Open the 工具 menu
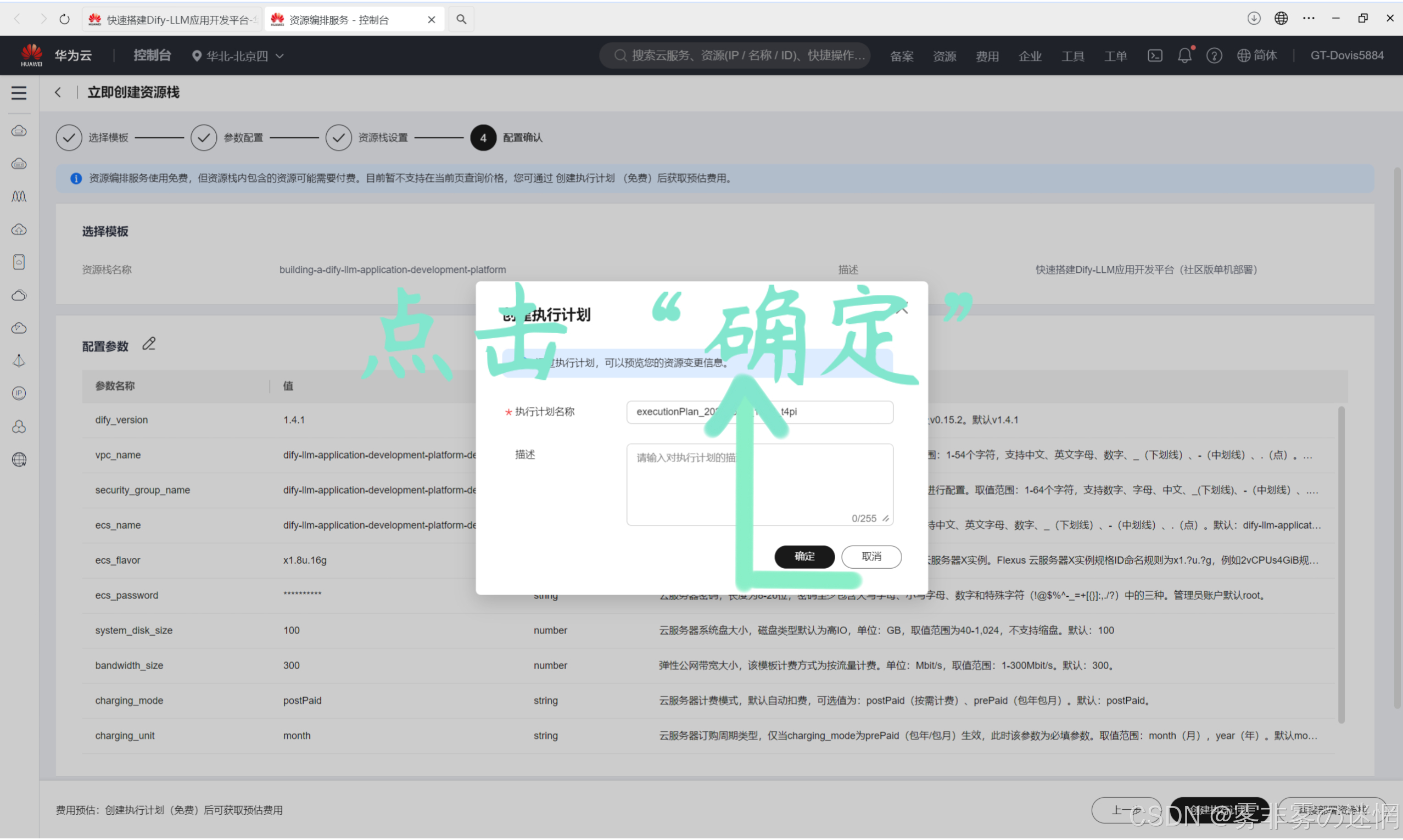 (1072, 55)
